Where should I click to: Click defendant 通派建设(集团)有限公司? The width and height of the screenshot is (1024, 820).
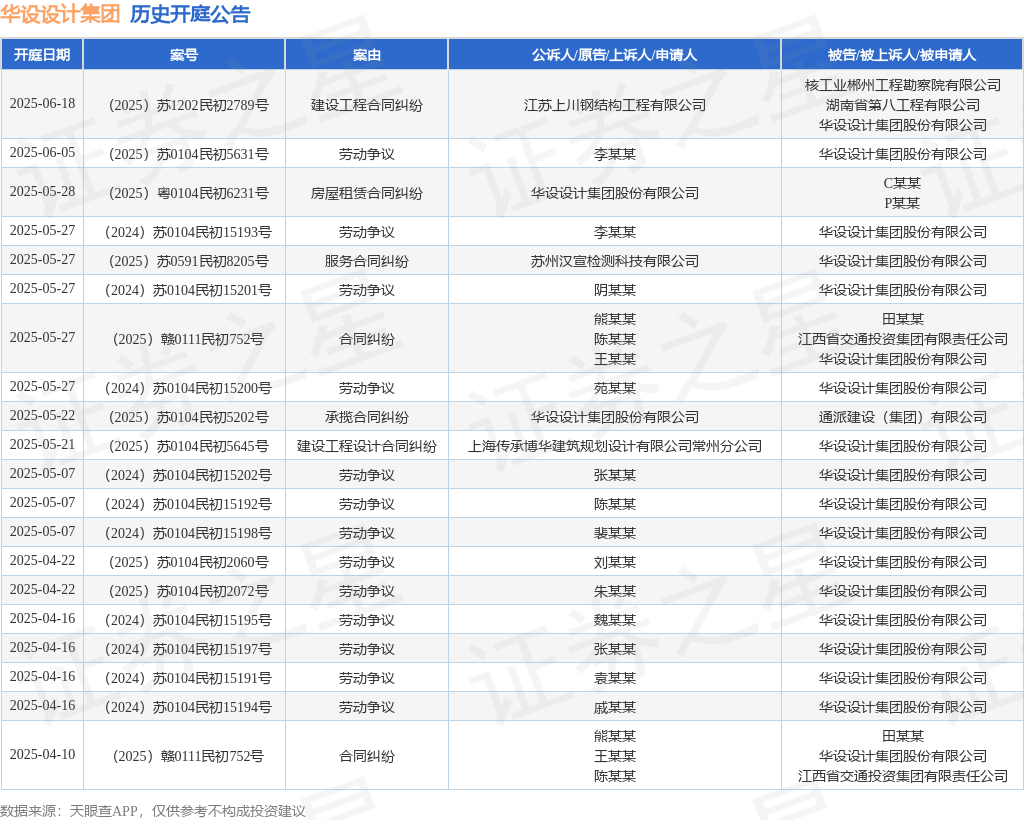pos(903,417)
